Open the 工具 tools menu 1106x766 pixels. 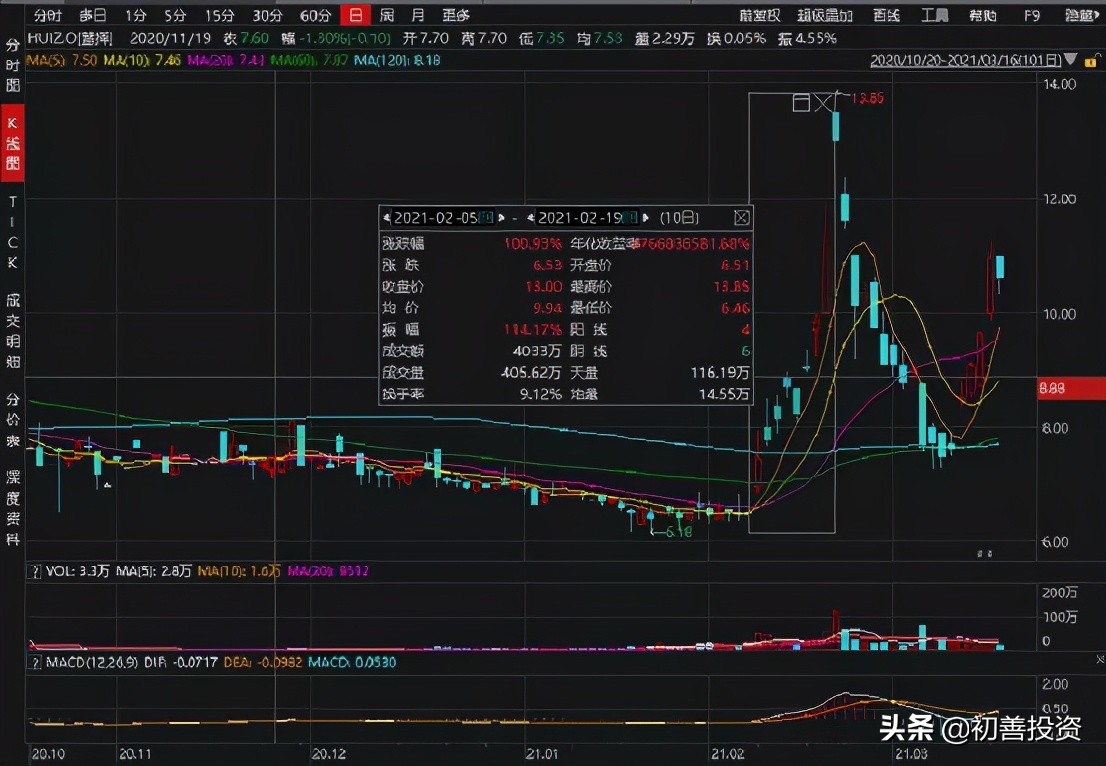[934, 15]
